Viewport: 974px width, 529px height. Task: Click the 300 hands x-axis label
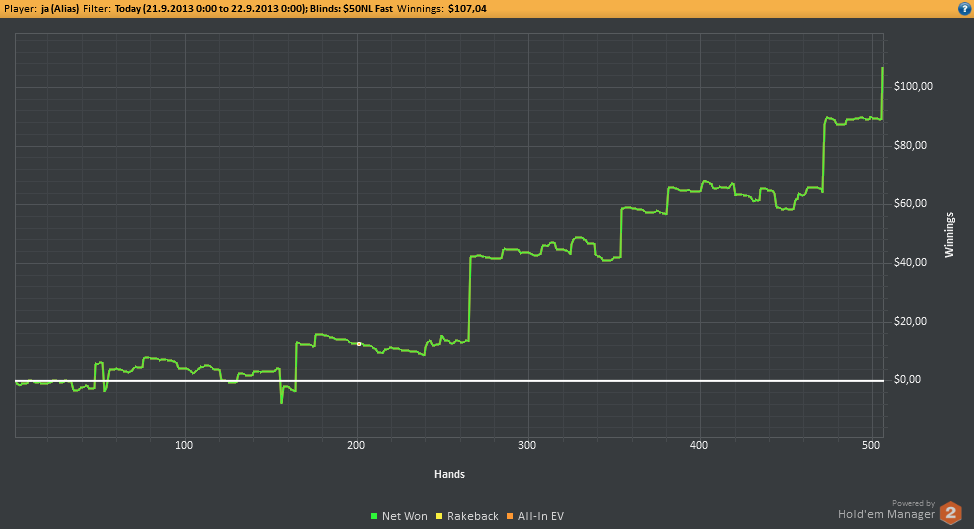tap(528, 444)
